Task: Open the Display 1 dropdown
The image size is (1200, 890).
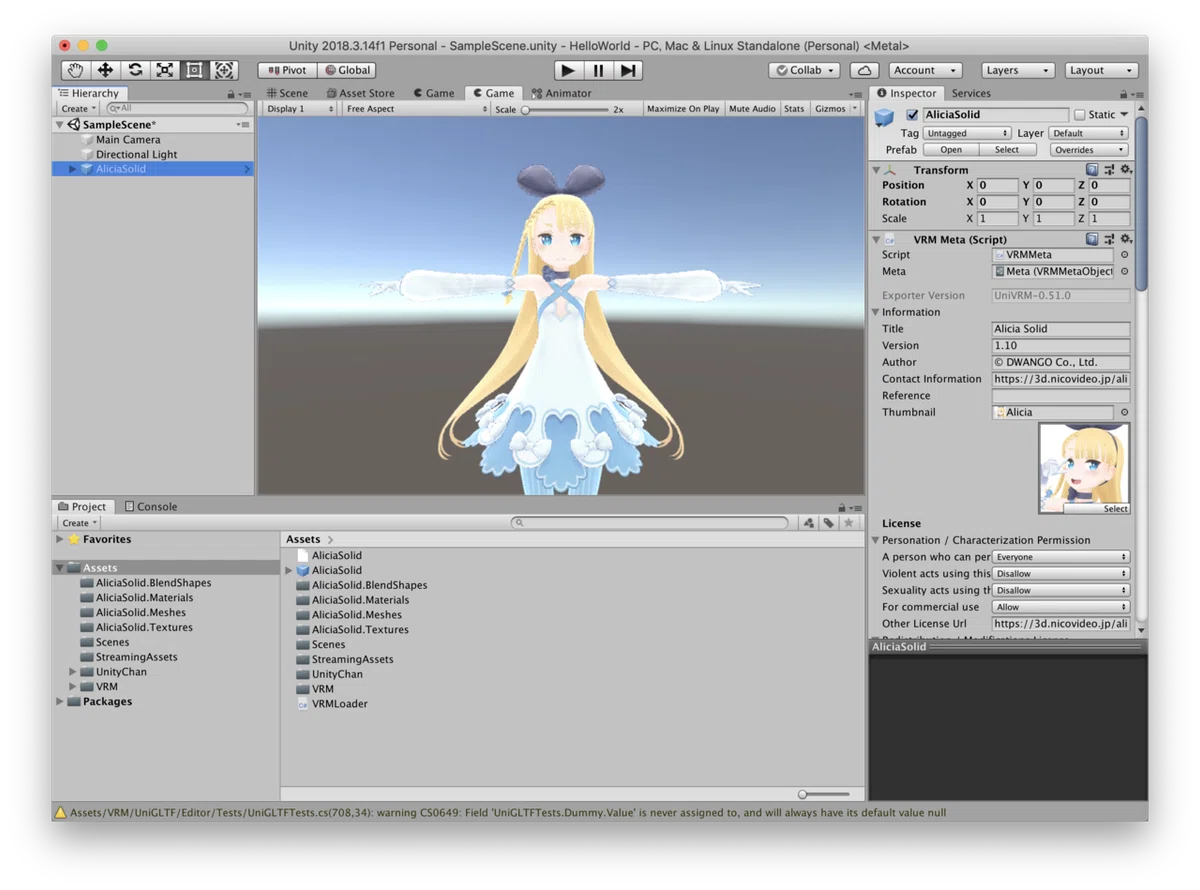Action: (x=298, y=109)
